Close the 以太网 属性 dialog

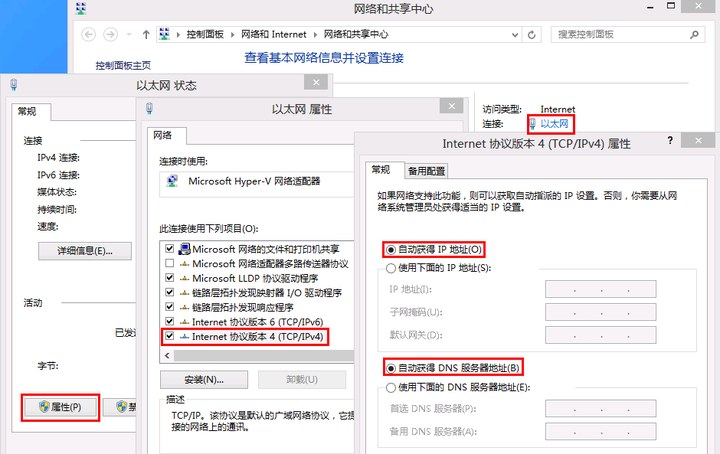click(x=451, y=106)
